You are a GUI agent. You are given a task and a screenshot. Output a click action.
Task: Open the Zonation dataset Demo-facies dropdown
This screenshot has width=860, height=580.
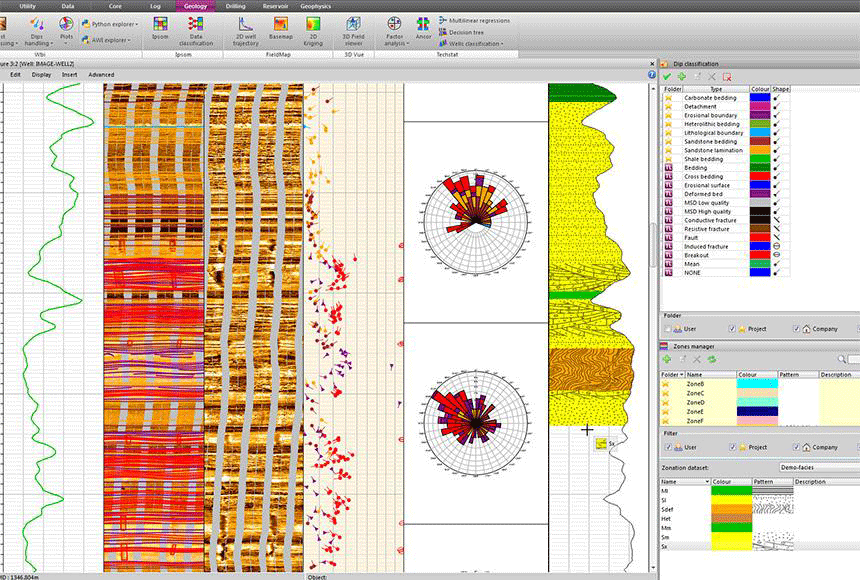click(819, 468)
